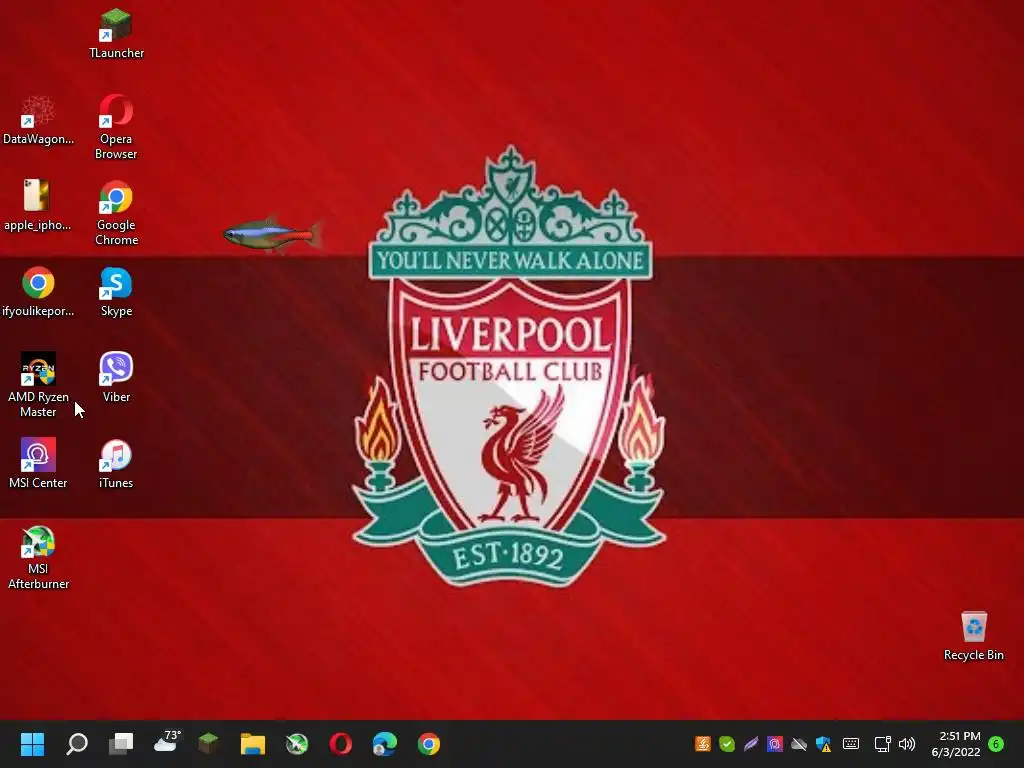Select the ifyoulikepor... Chrome shortcut
The height and width of the screenshot is (768, 1024).
pyautogui.click(x=38, y=292)
